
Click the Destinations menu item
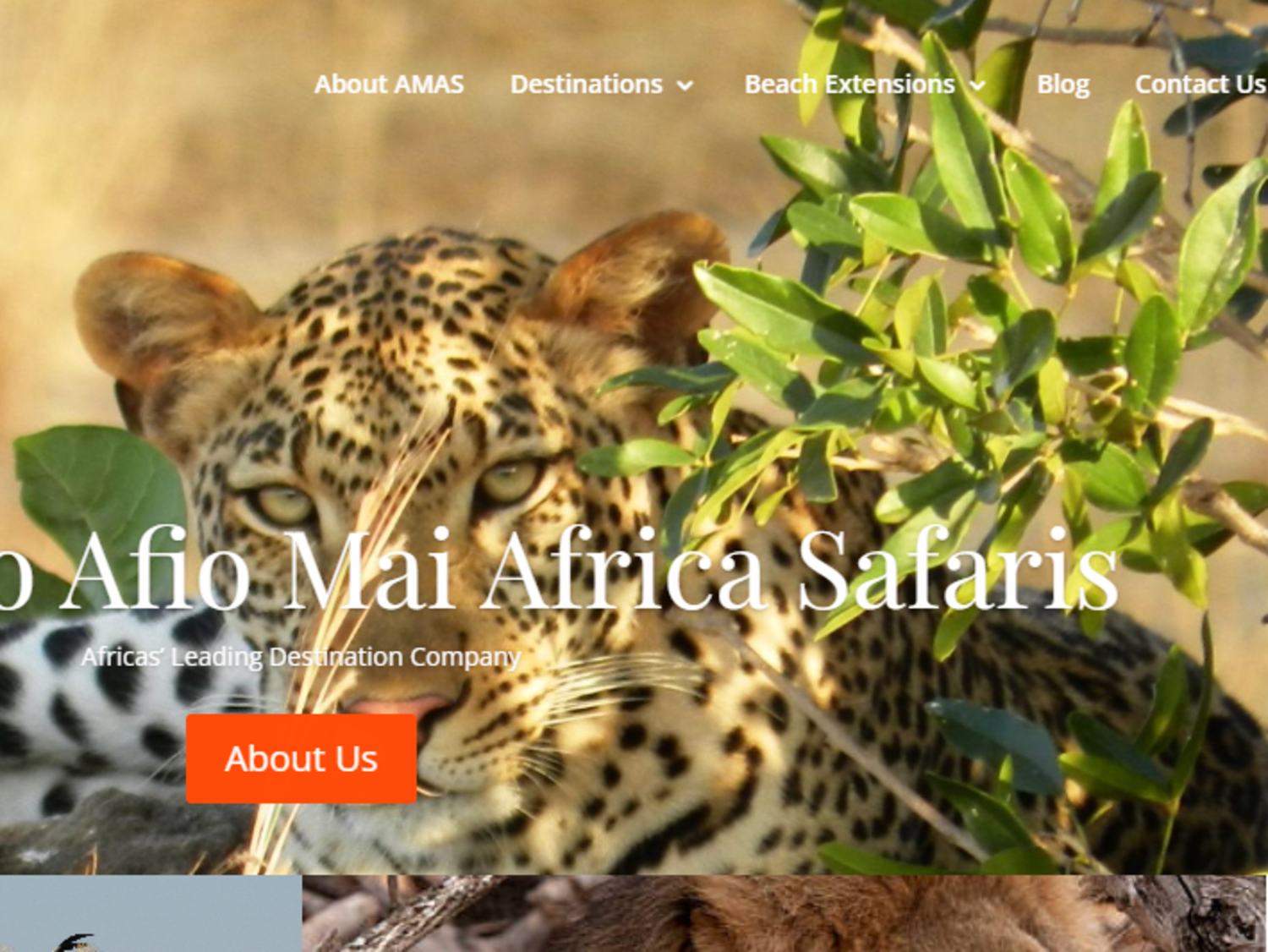[586, 85]
